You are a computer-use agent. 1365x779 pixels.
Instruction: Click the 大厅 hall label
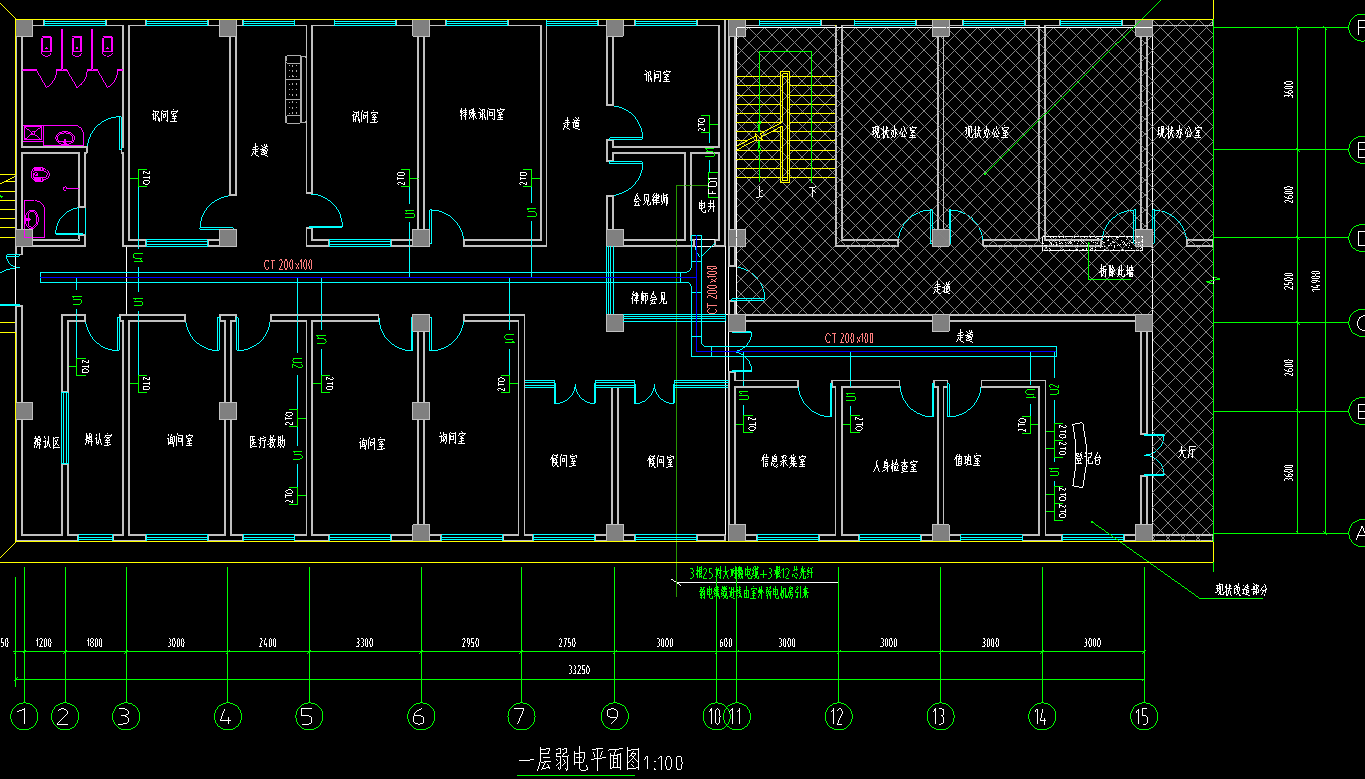pos(1187,452)
